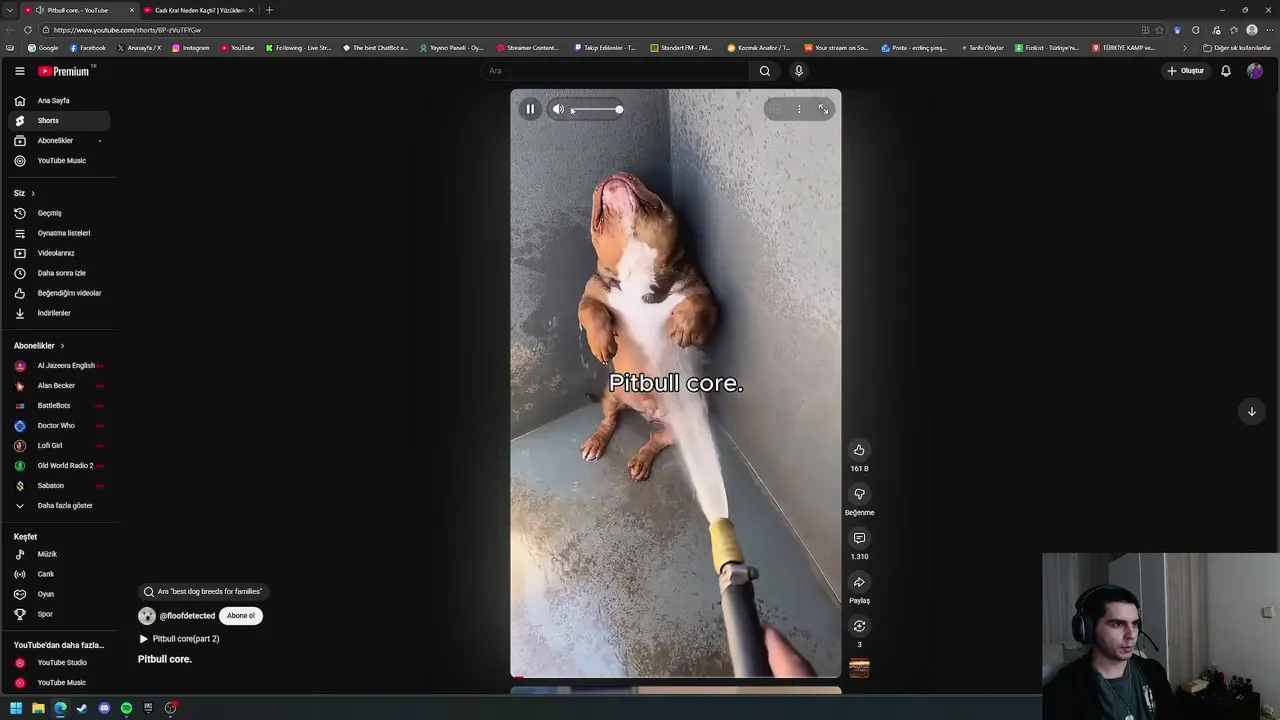Image resolution: width=1280 pixels, height=720 pixels.
Task: Open Oyun under Keşfet
Action: (59, 594)
